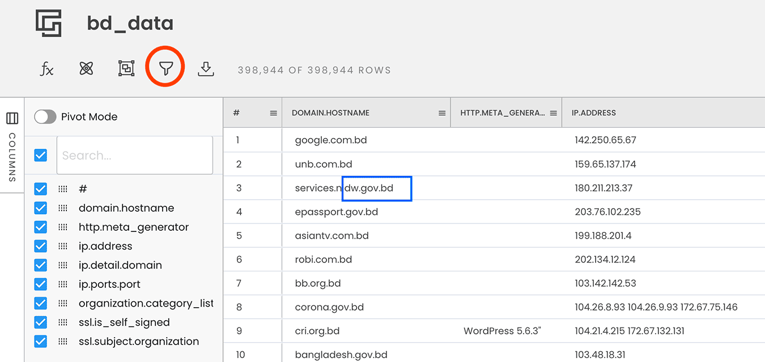Screen dimensions: 765x362
Task: Sort by the DOMAIN.HOSTNAME column header
Action: point(330,113)
